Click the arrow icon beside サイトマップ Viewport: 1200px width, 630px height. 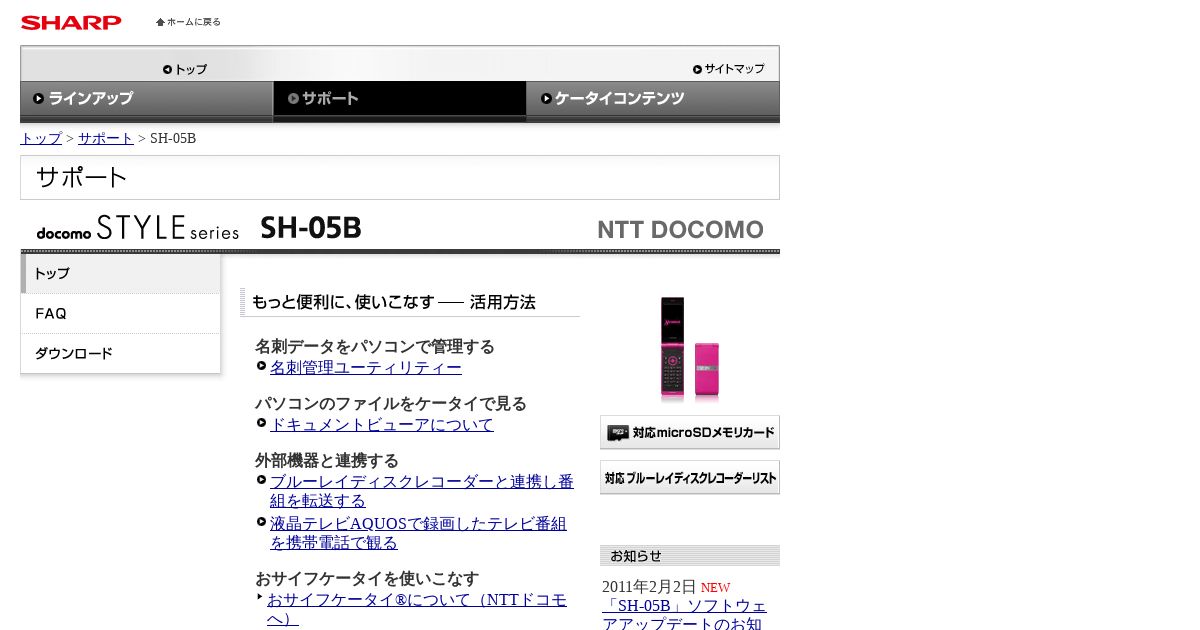coord(697,69)
